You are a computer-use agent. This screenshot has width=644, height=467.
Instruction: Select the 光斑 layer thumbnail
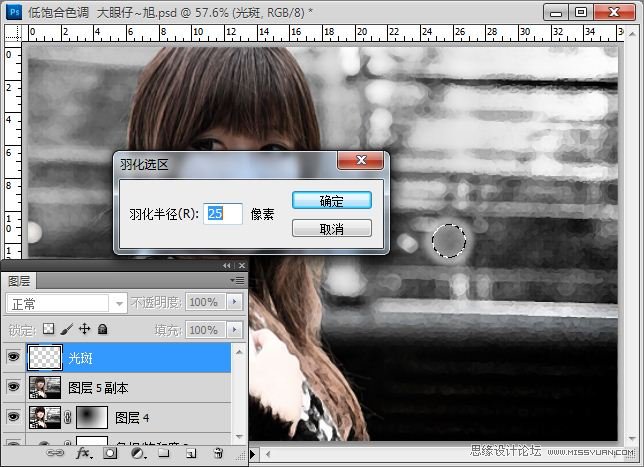tap(45, 357)
